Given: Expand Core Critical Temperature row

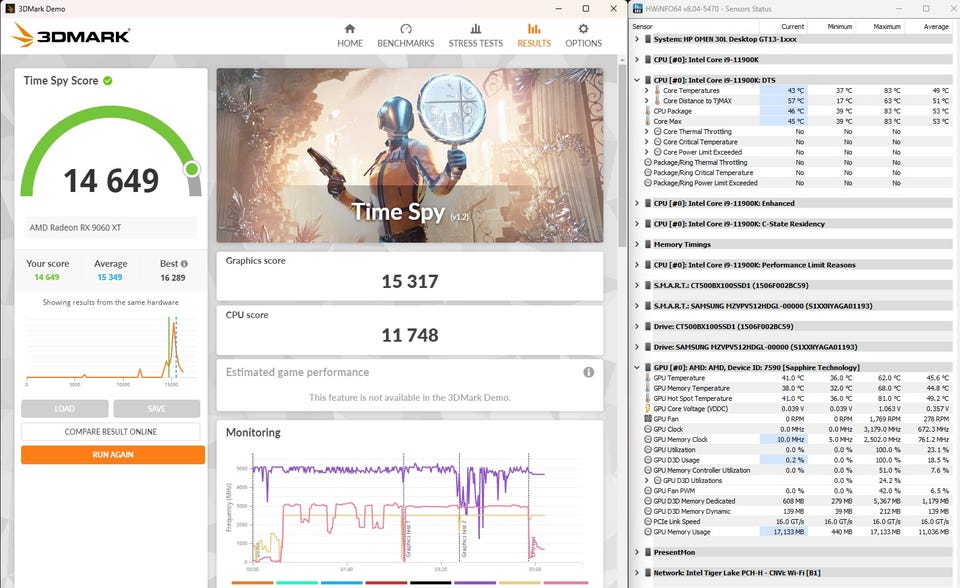Looking at the screenshot, I should point(647,141).
